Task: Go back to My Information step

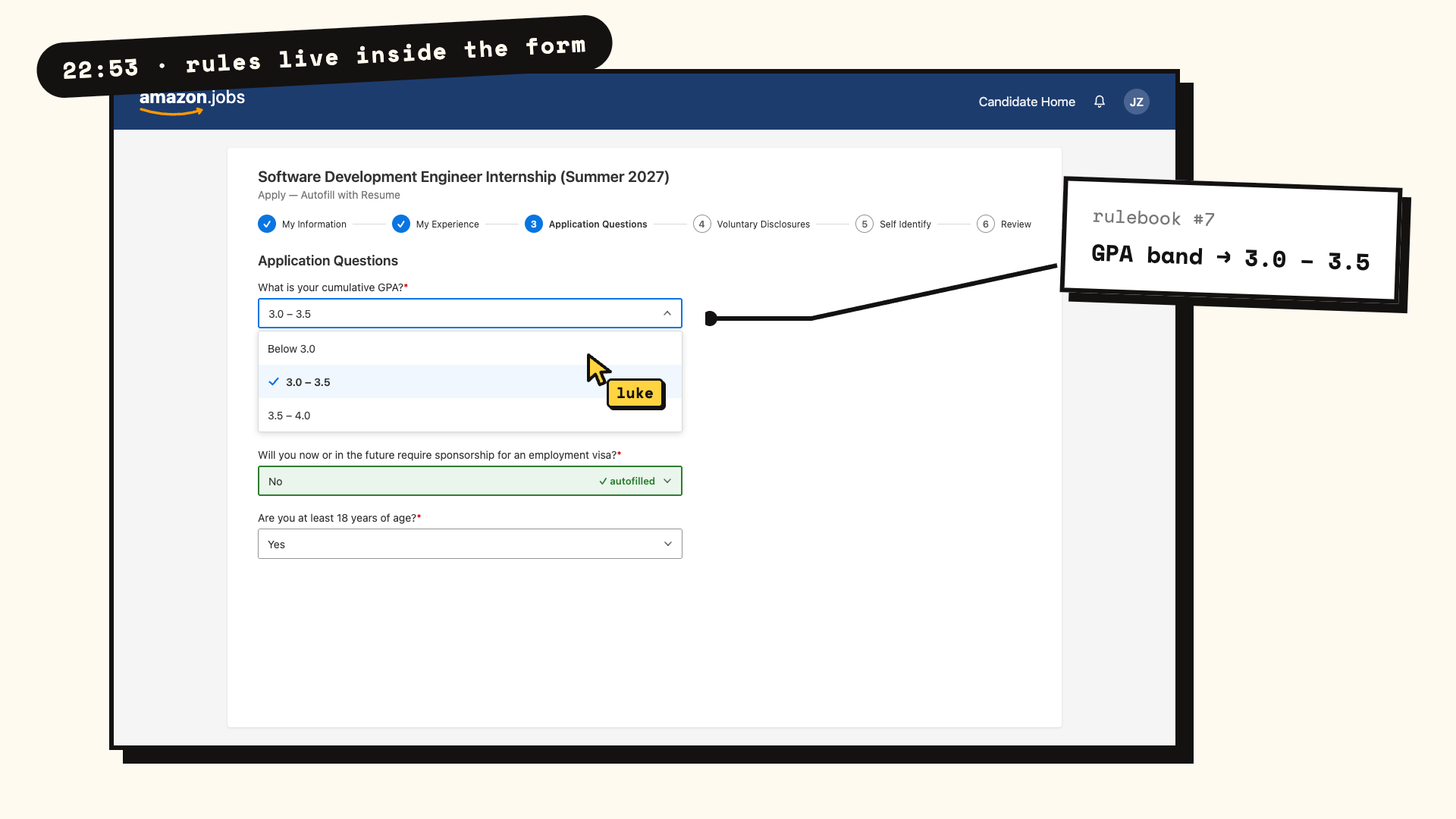Action: [x=303, y=224]
